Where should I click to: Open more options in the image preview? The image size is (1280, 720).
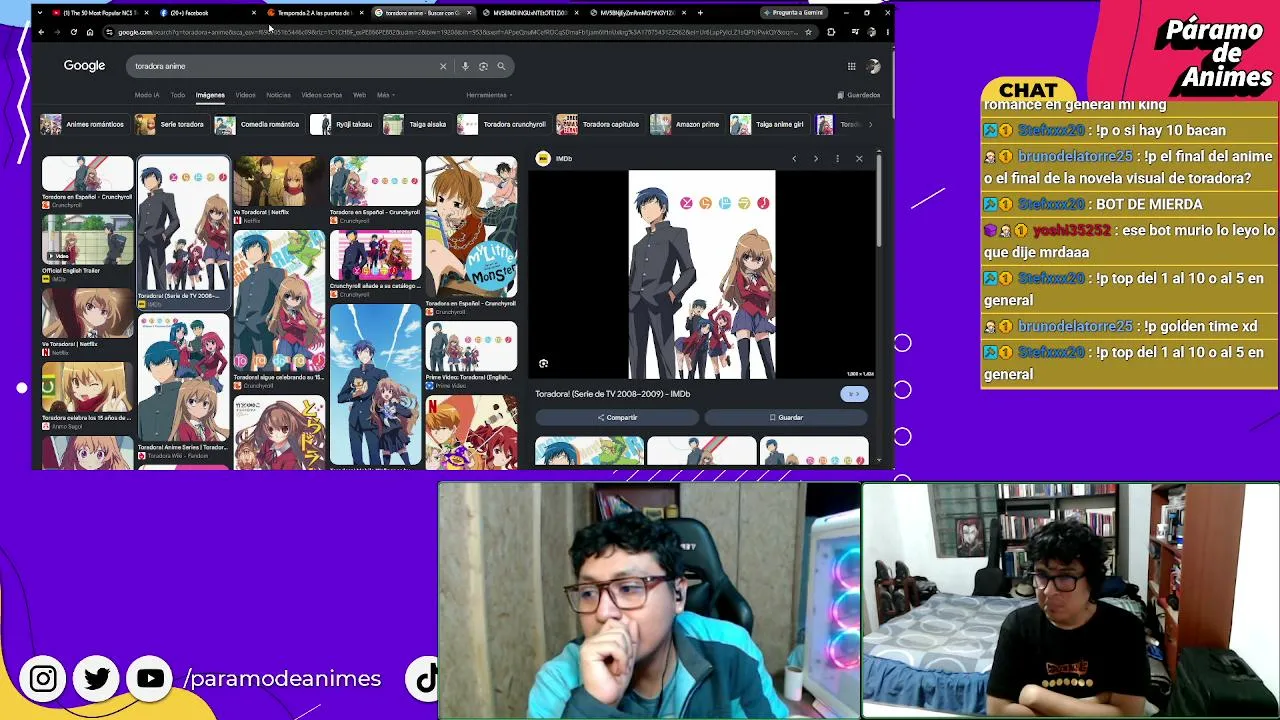click(837, 158)
